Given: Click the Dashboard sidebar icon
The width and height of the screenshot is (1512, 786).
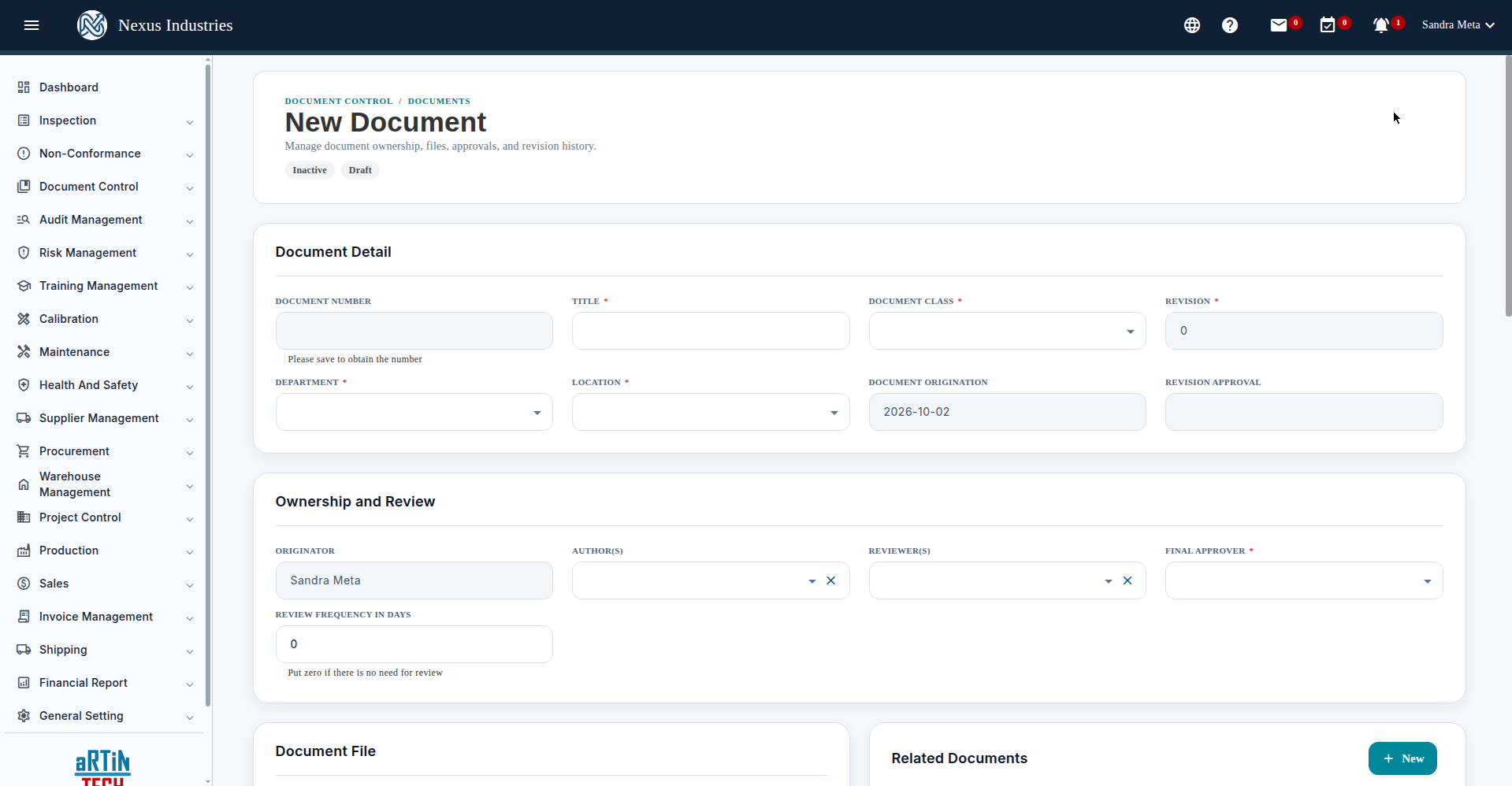Looking at the screenshot, I should (x=24, y=87).
